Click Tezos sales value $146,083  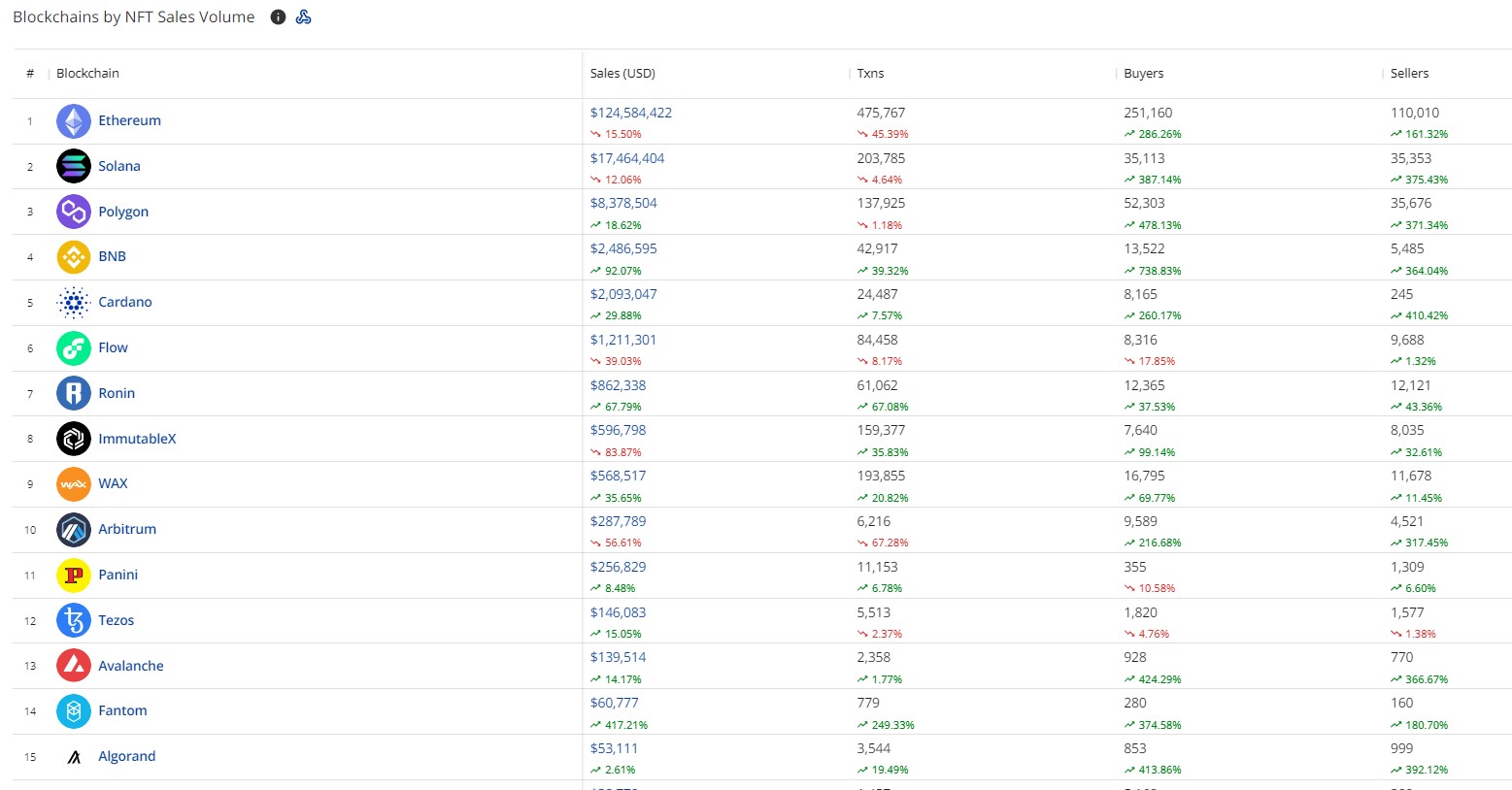(x=618, y=612)
